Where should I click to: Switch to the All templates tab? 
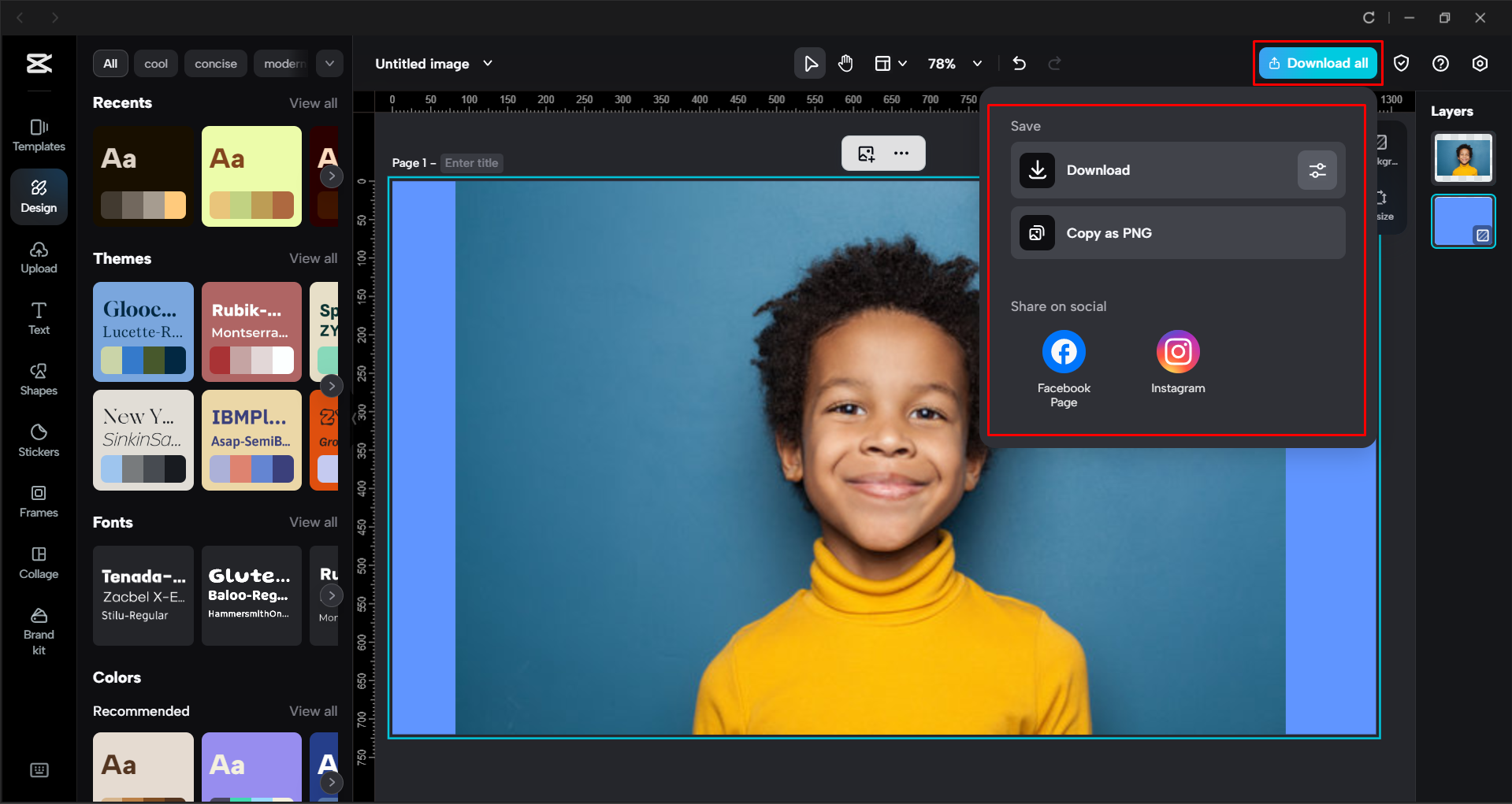(x=110, y=63)
